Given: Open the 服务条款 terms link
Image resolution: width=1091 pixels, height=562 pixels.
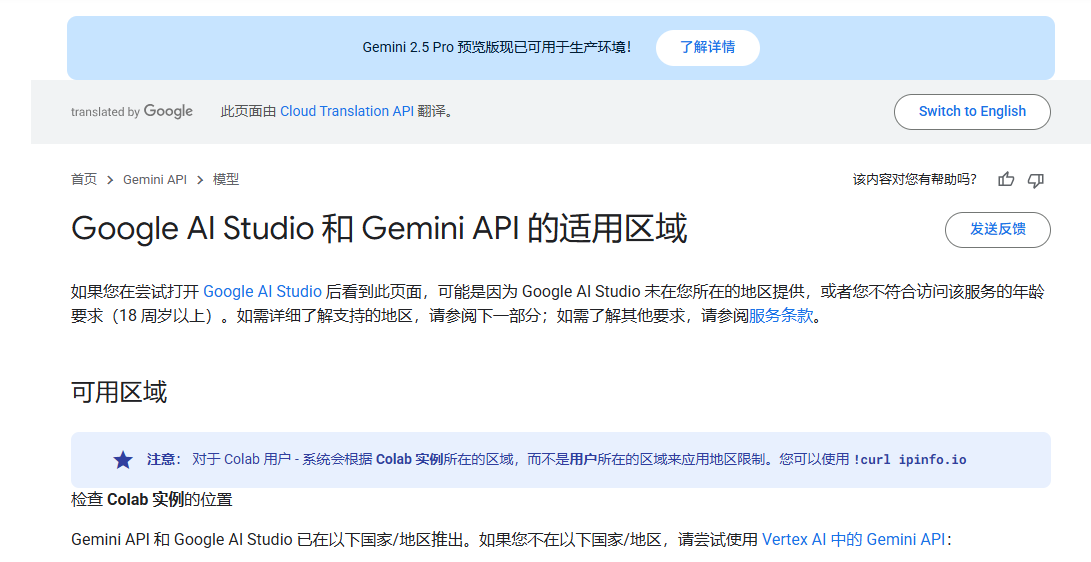Looking at the screenshot, I should click(781, 316).
